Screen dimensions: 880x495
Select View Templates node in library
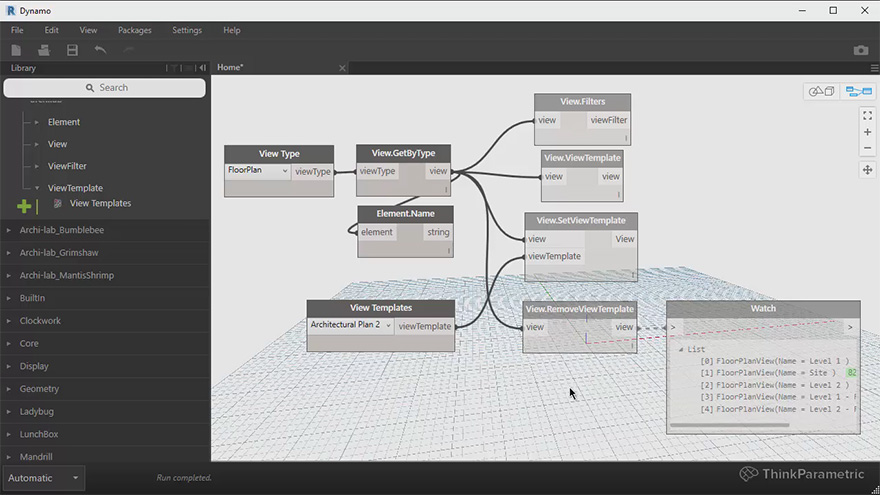(x=100, y=203)
